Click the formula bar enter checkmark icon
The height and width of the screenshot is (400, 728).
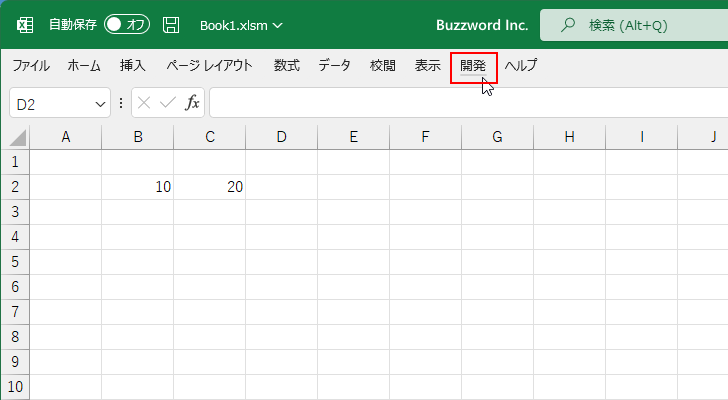tap(168, 103)
